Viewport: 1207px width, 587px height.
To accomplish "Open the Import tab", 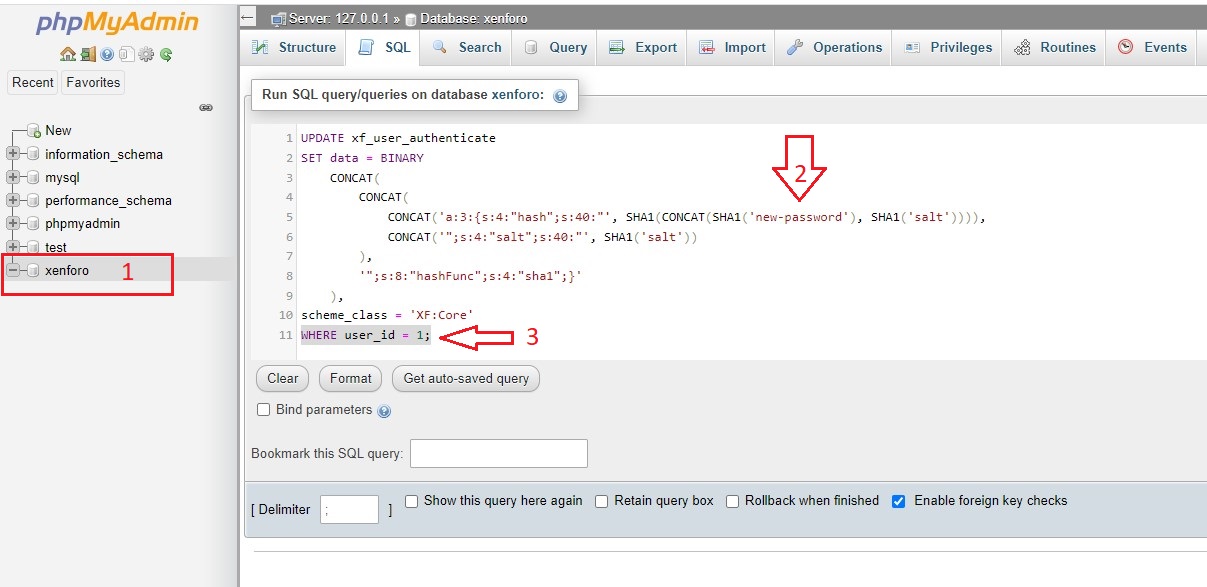I will point(732,47).
